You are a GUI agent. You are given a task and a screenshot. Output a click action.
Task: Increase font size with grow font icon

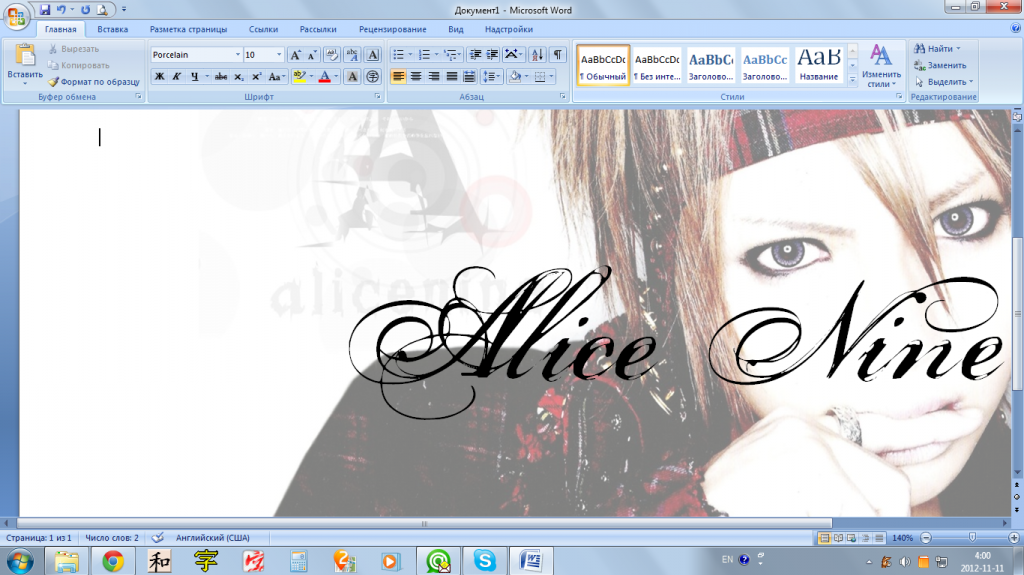(x=295, y=55)
